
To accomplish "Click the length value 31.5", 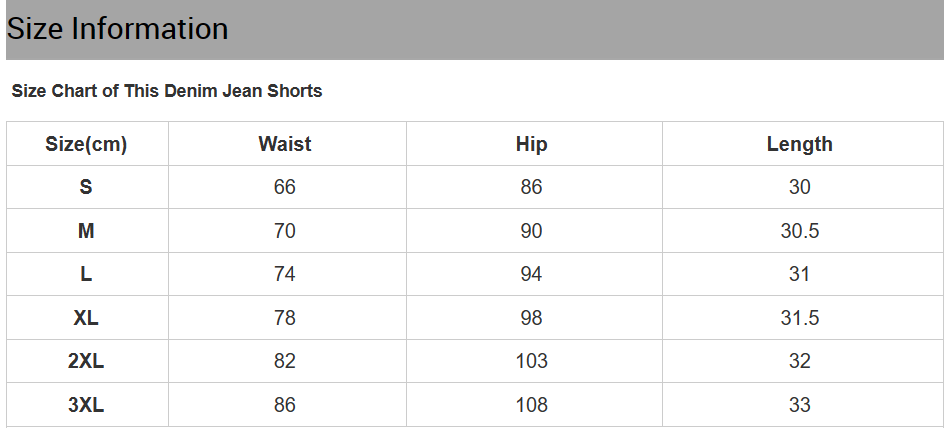I will 800,318.
